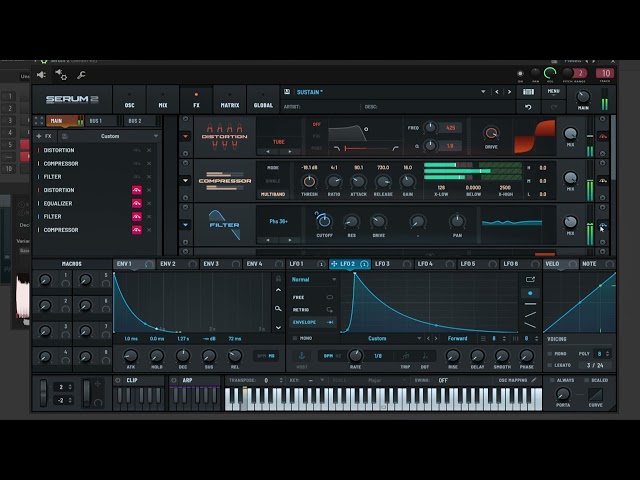The height and width of the screenshot is (480, 640).
Task: Open the preset browser bars icon
Action: 528,92
